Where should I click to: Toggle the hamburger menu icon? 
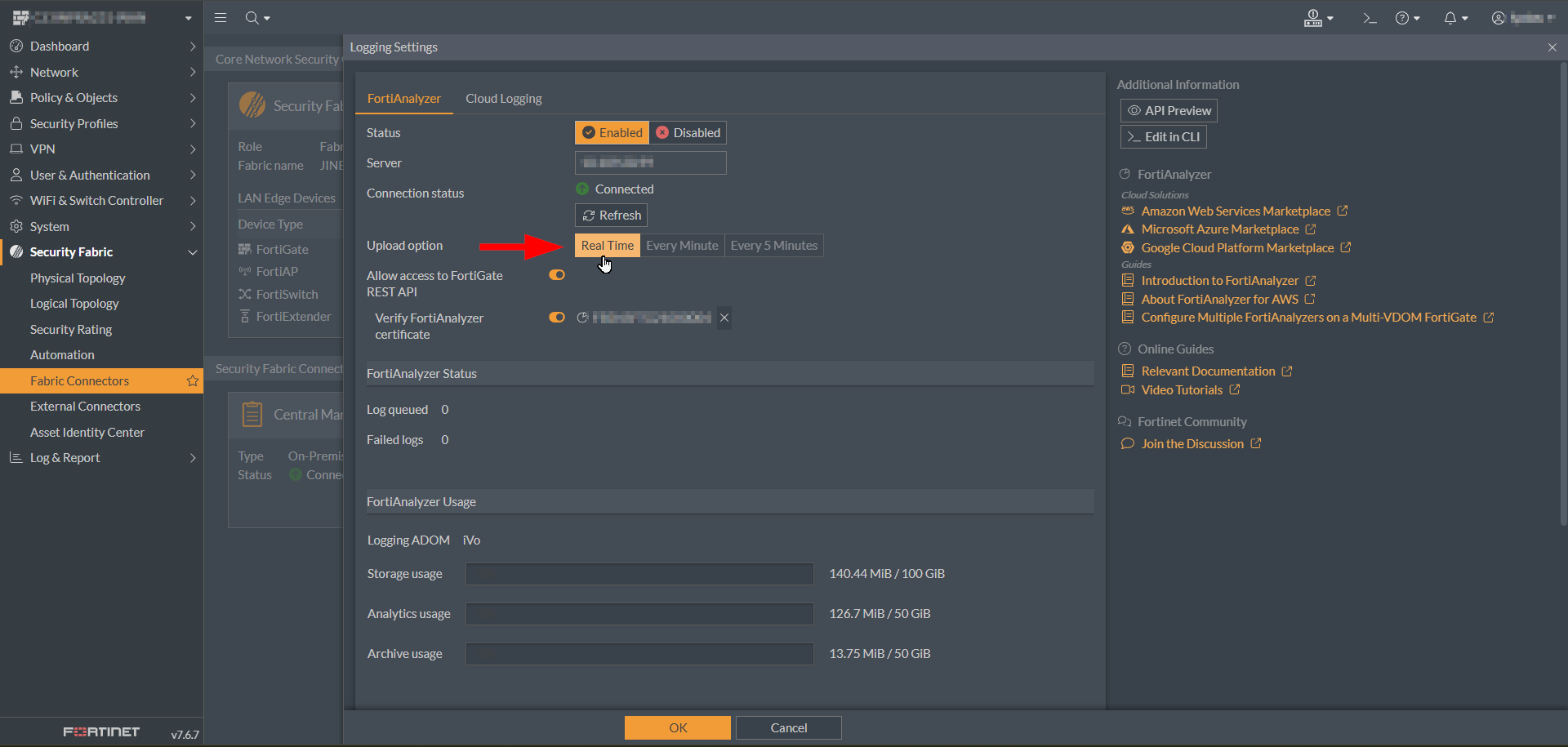[x=220, y=17]
